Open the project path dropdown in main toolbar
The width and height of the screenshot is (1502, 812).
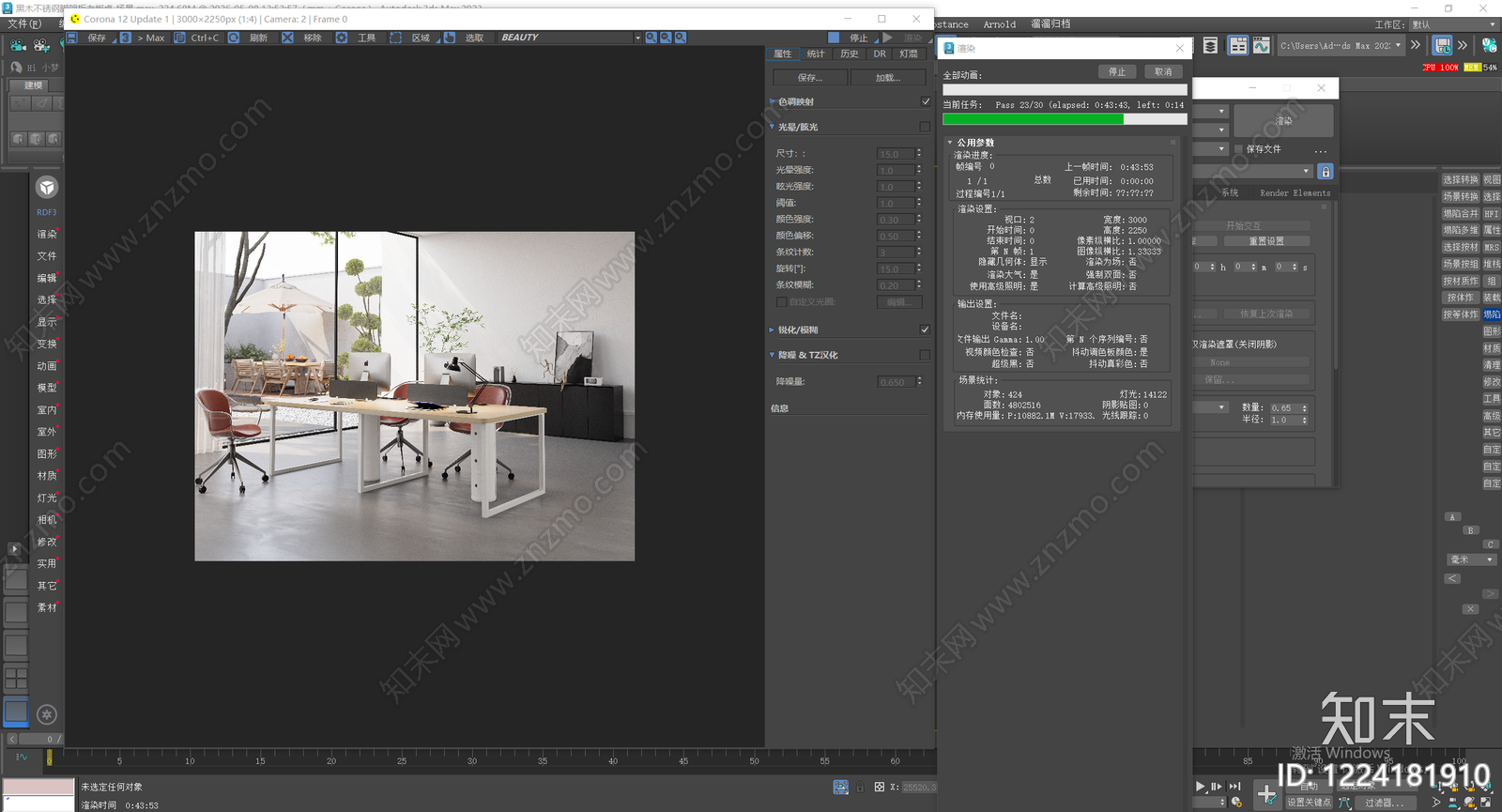click(x=1398, y=45)
